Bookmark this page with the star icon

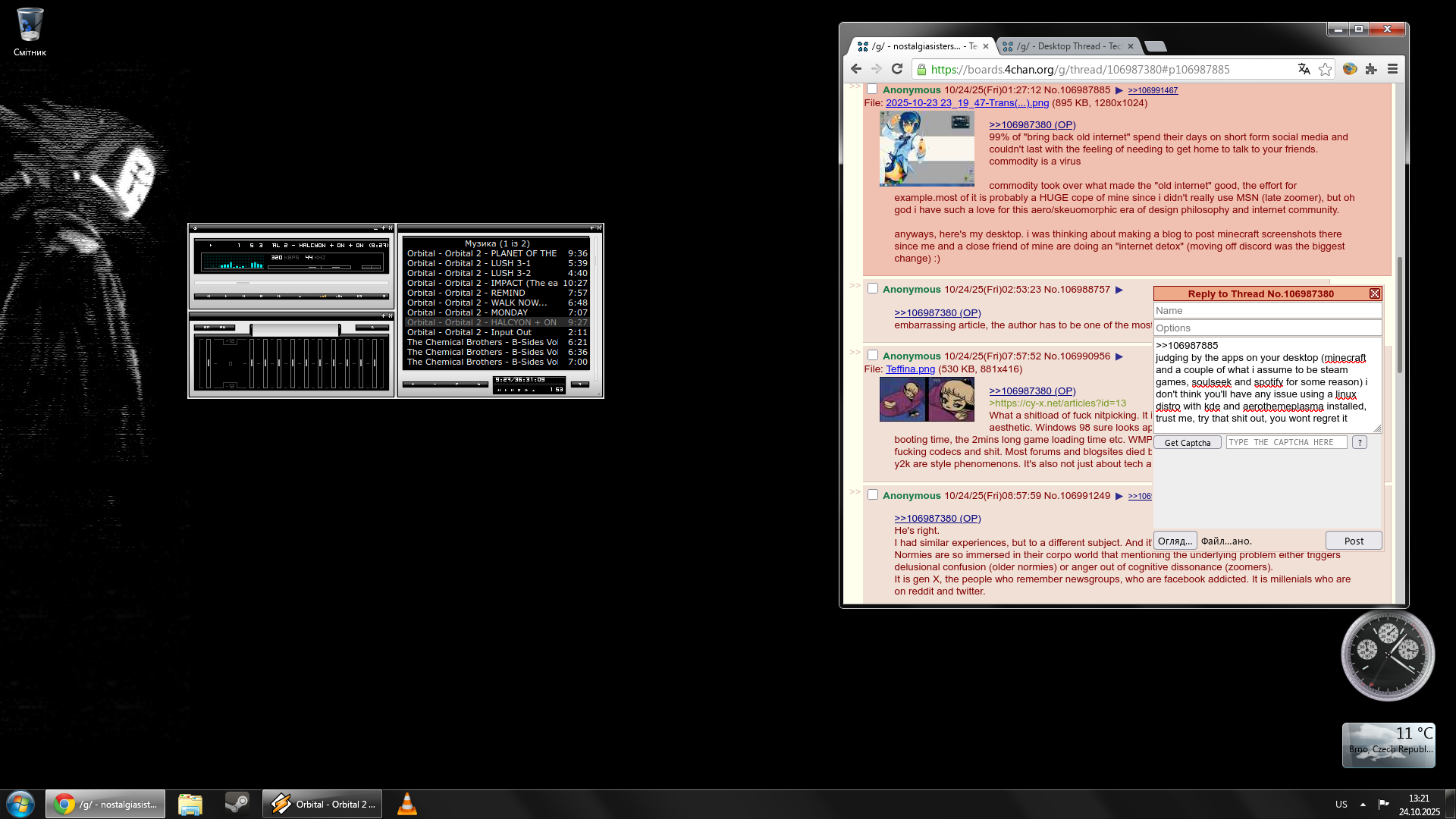tap(1325, 69)
